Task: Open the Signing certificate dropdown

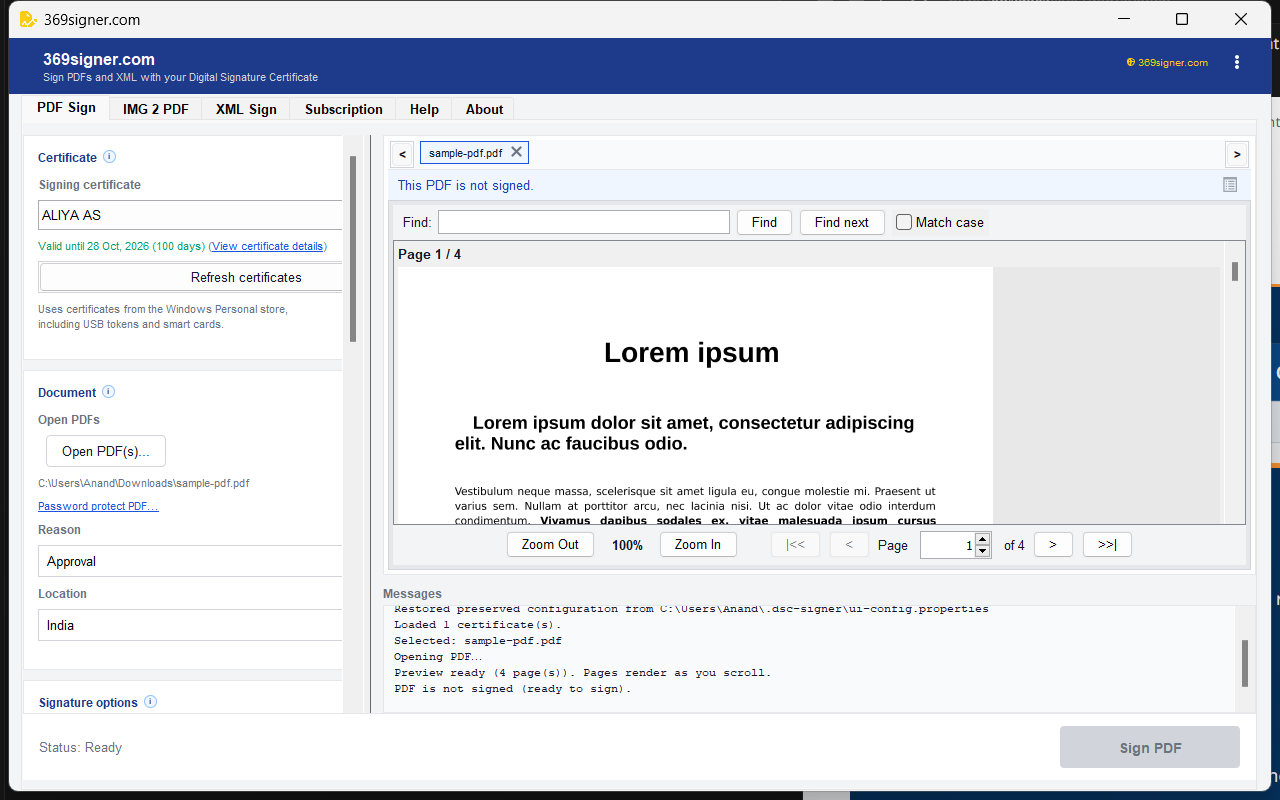Action: (190, 215)
